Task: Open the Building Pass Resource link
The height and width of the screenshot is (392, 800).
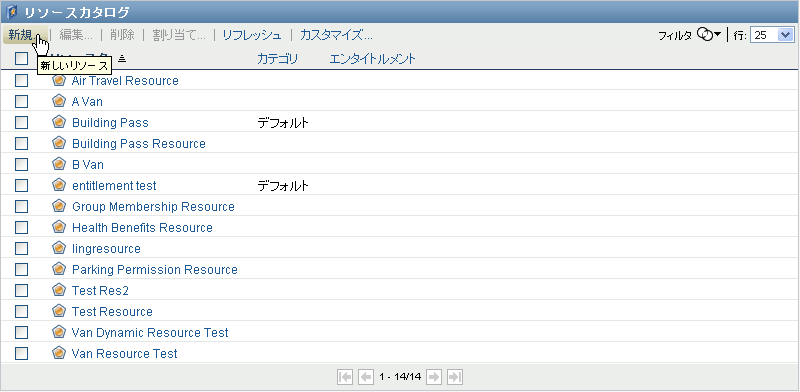Action: click(139, 143)
